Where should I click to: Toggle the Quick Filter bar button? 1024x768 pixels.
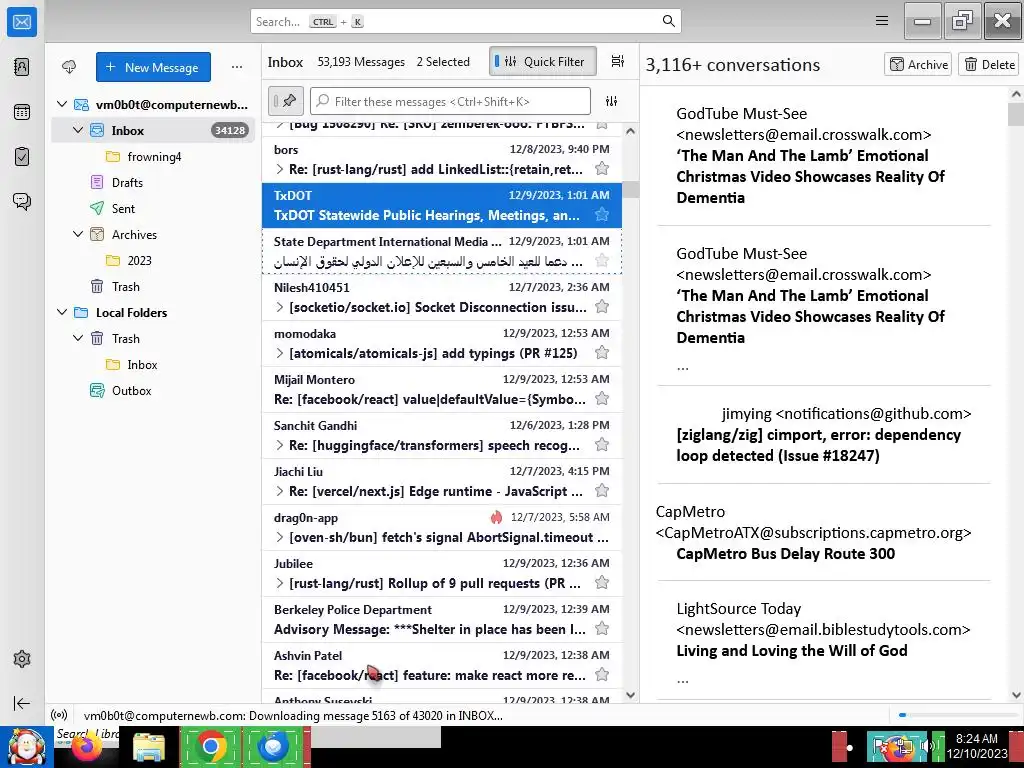coord(542,61)
